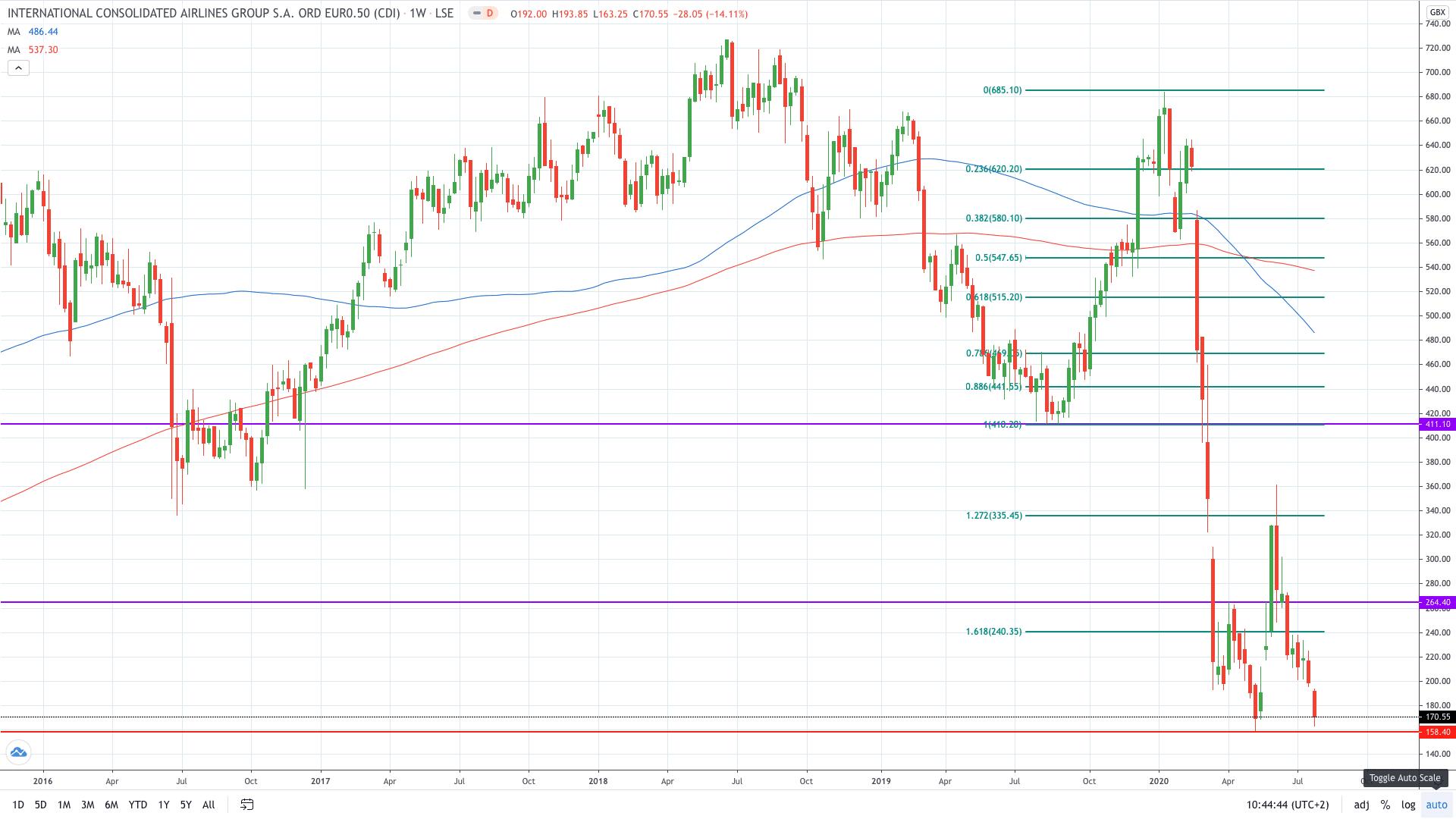Select the 158.40 red price label
The height and width of the screenshot is (819, 1456).
(1437, 732)
